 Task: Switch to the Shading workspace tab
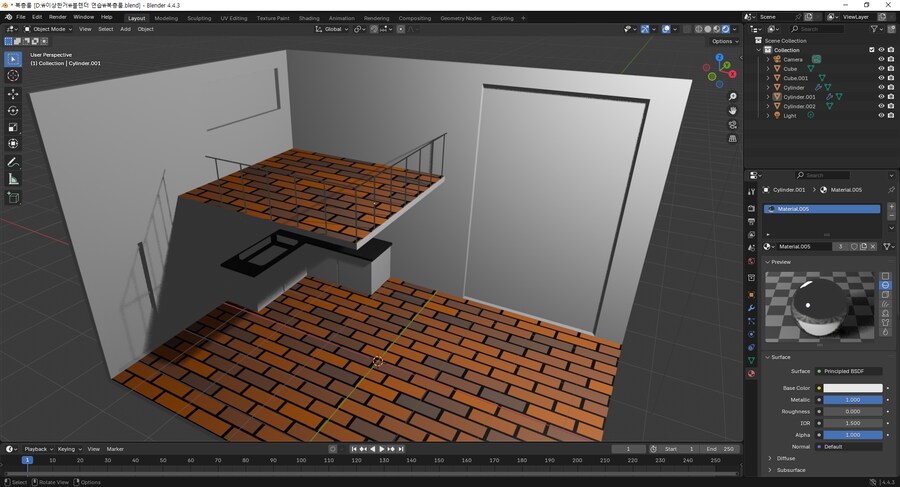coord(309,18)
